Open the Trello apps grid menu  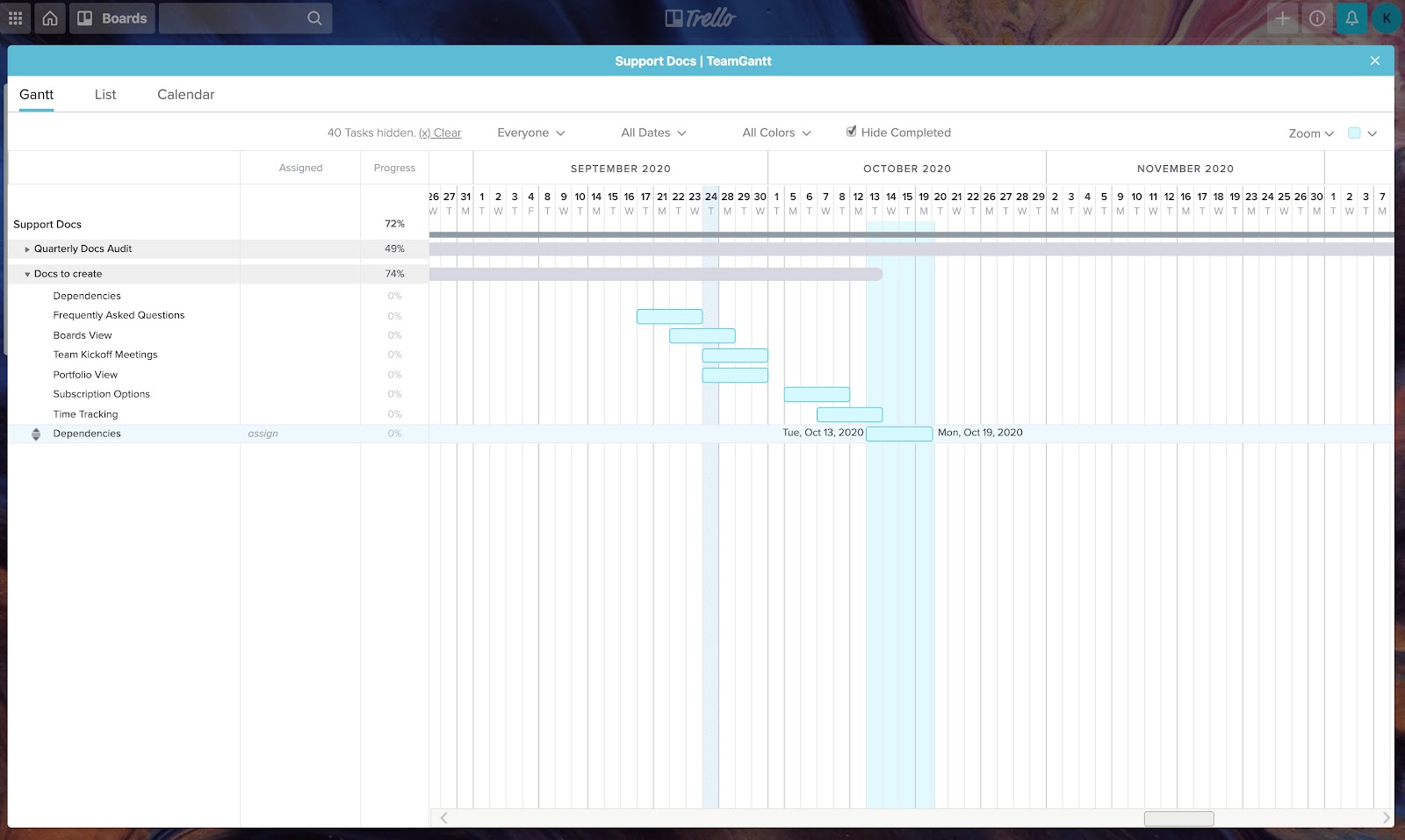pos(15,18)
